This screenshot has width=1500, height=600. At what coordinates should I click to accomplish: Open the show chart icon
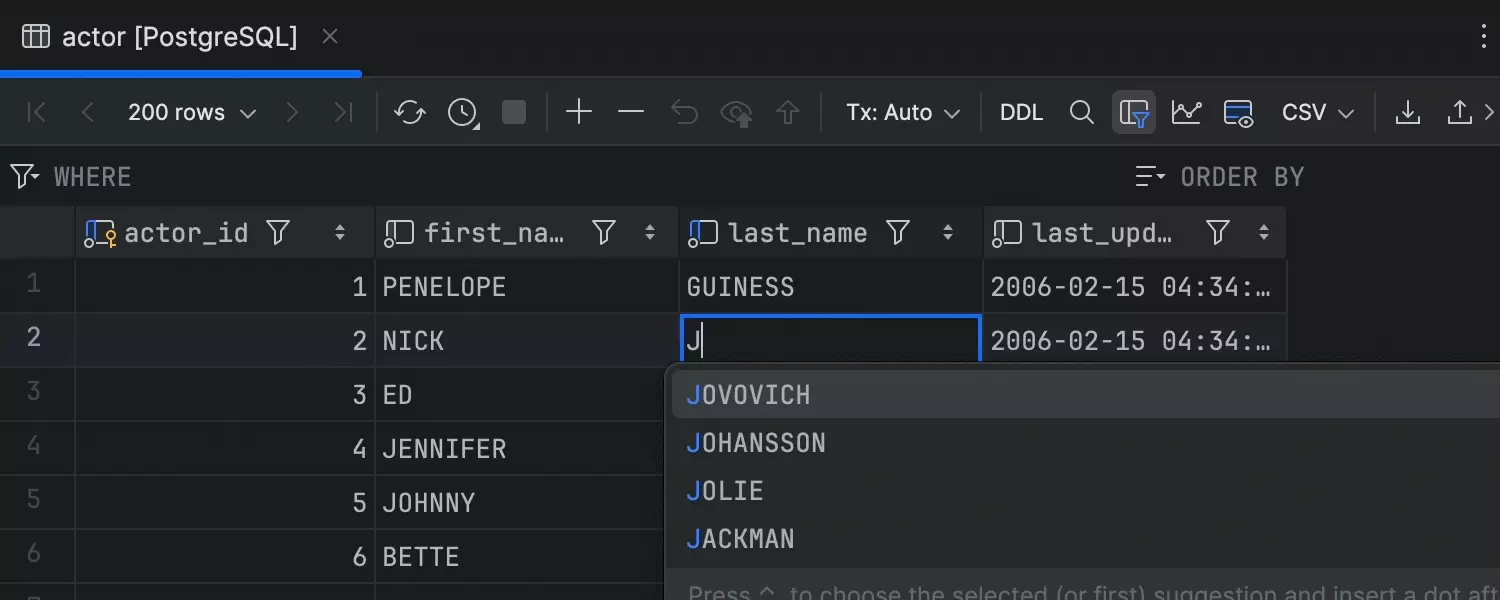click(x=1186, y=113)
